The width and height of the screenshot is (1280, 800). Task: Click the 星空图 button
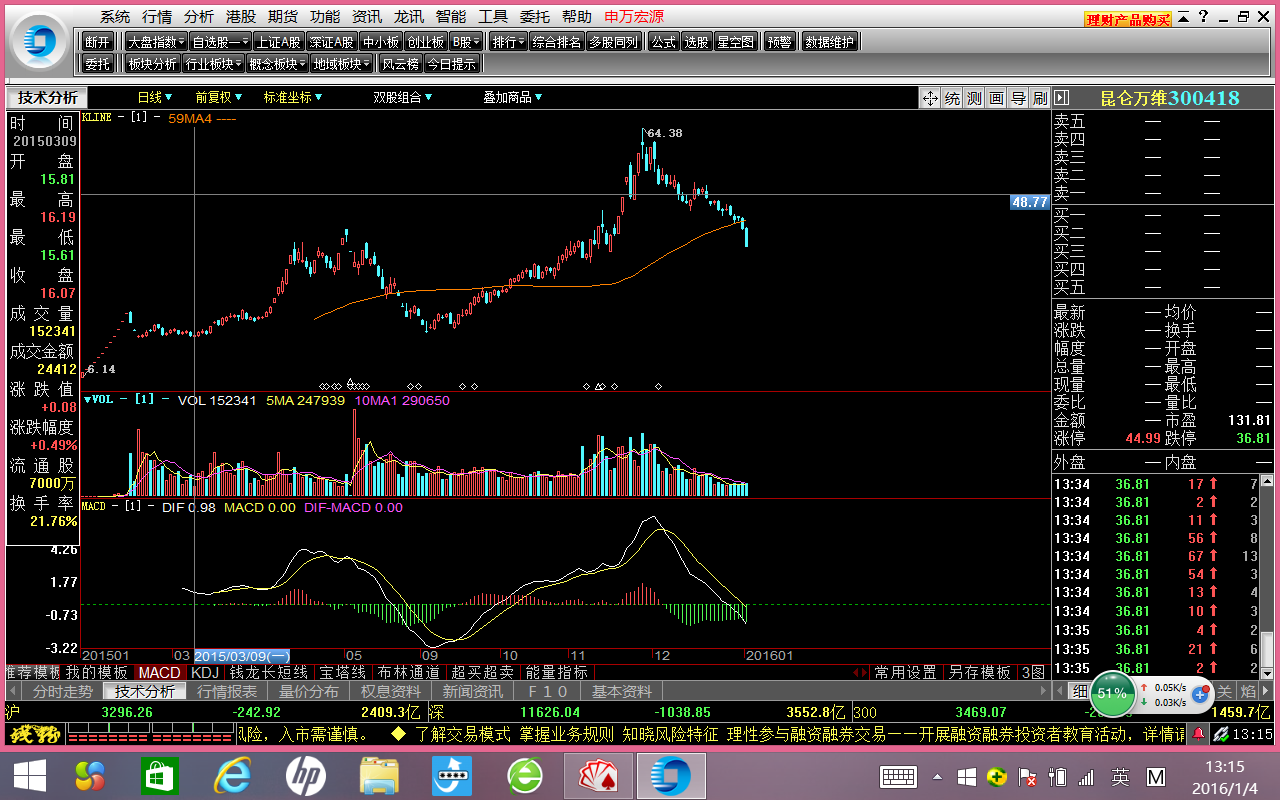click(735, 41)
